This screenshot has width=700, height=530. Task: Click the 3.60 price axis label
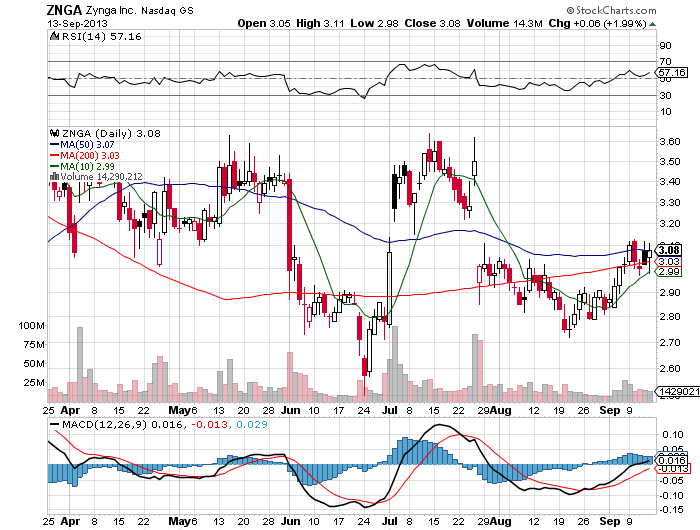click(670, 142)
